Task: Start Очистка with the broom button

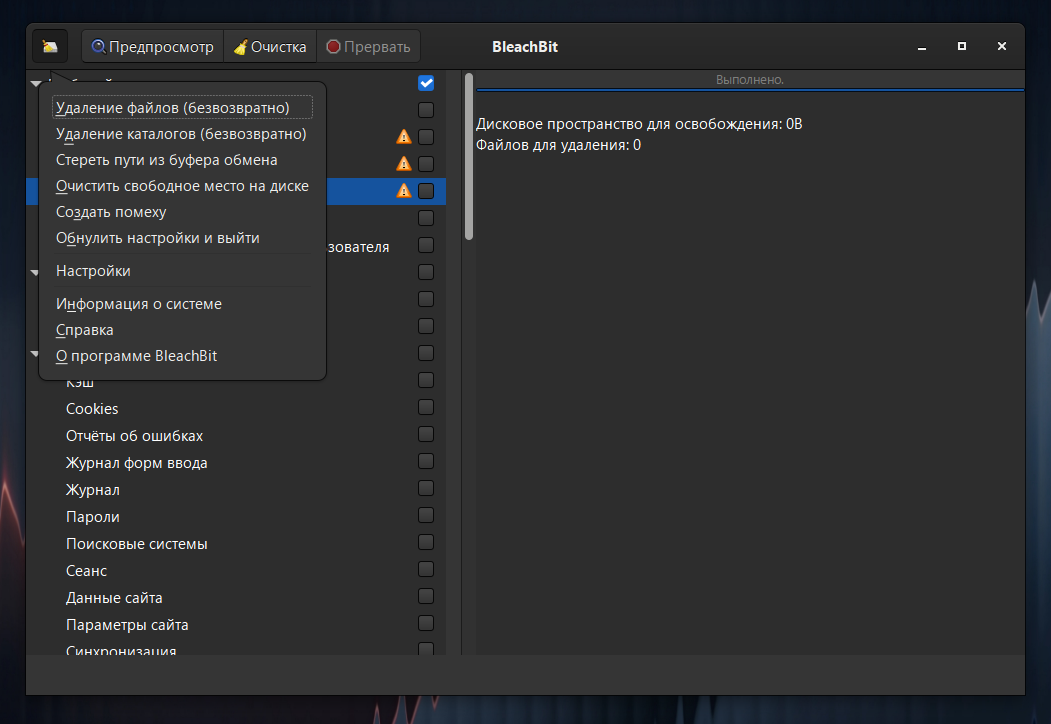Action: point(269,47)
